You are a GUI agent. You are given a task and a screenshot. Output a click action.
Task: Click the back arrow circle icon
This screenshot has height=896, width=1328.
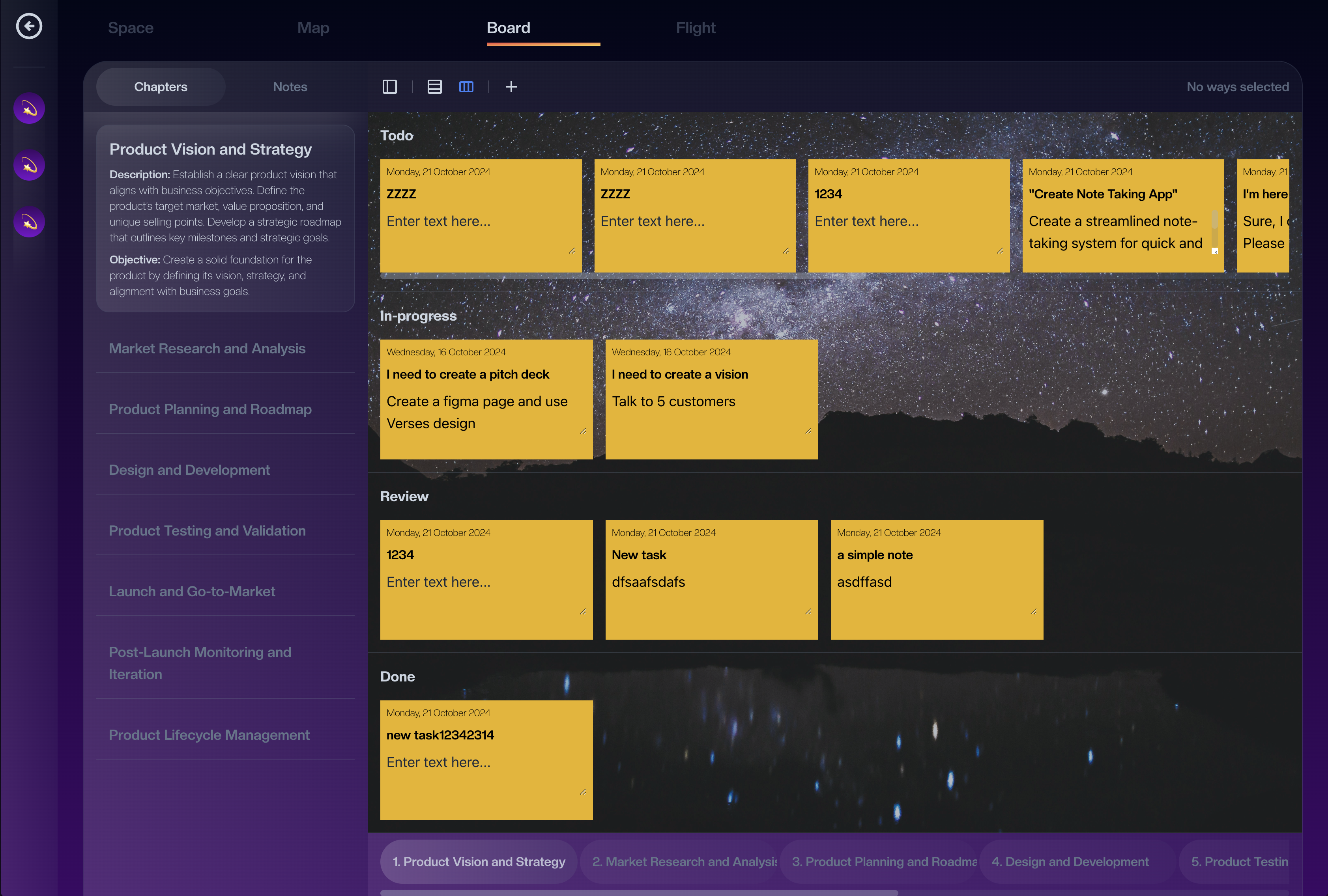coord(28,26)
